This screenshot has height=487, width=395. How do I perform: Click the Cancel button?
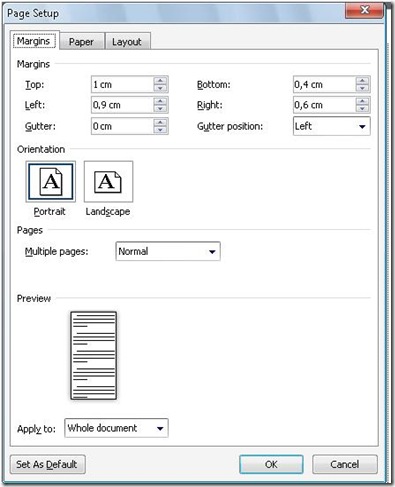point(345,464)
